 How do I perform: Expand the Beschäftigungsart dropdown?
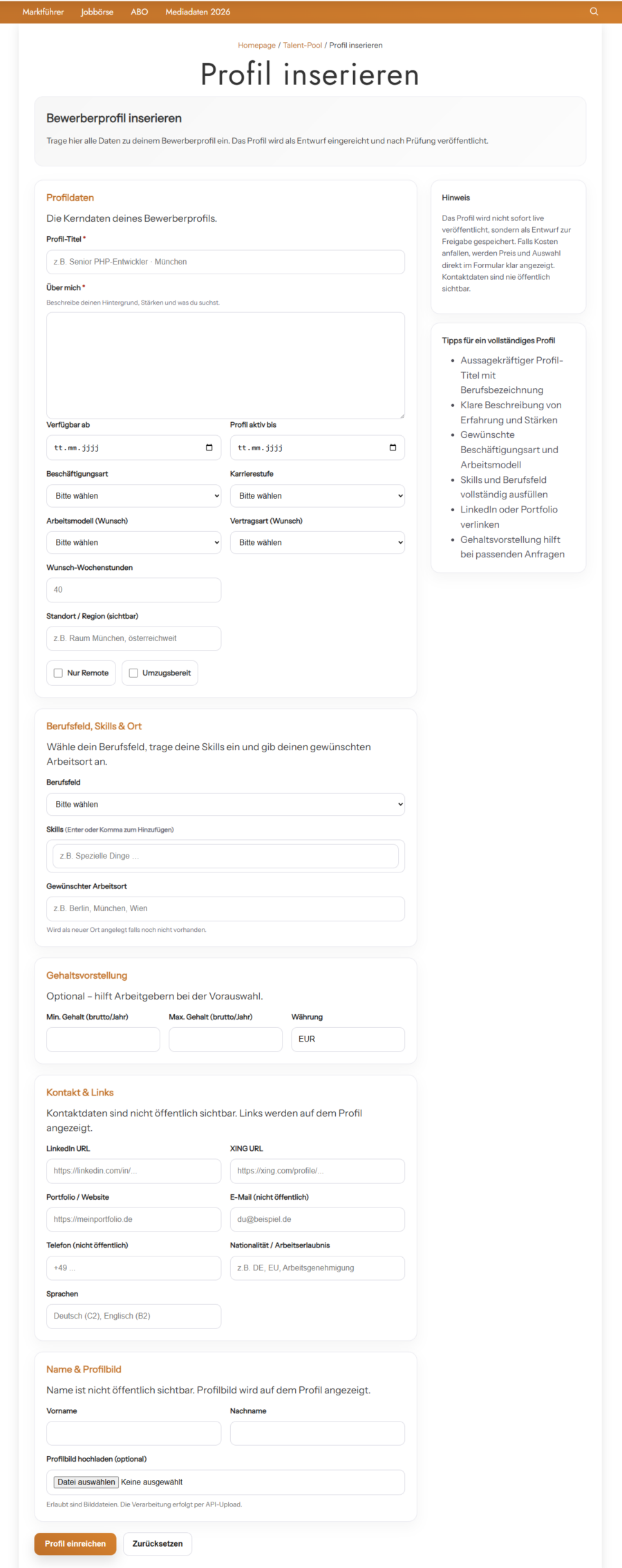point(133,496)
